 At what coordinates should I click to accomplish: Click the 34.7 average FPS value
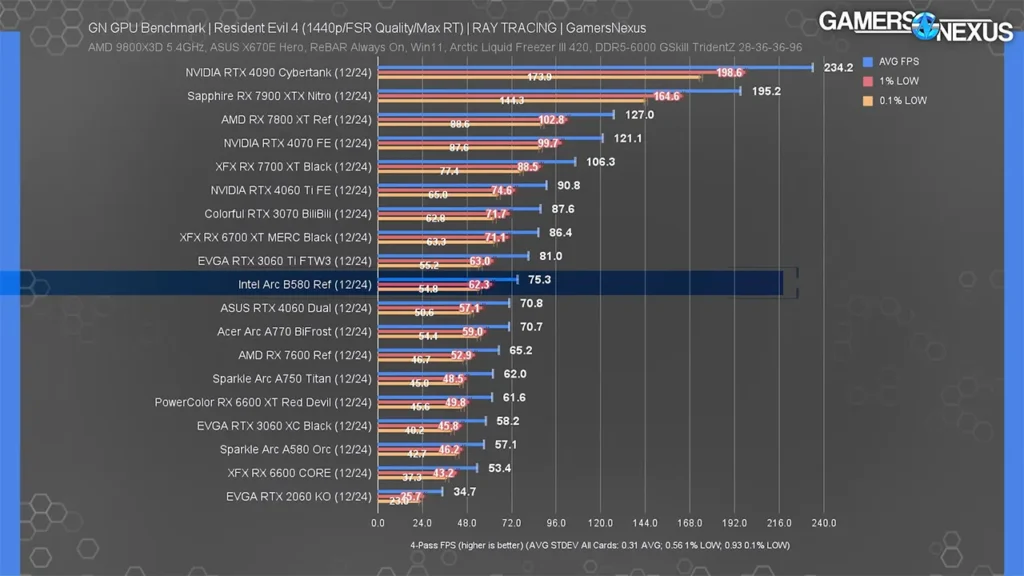click(464, 492)
